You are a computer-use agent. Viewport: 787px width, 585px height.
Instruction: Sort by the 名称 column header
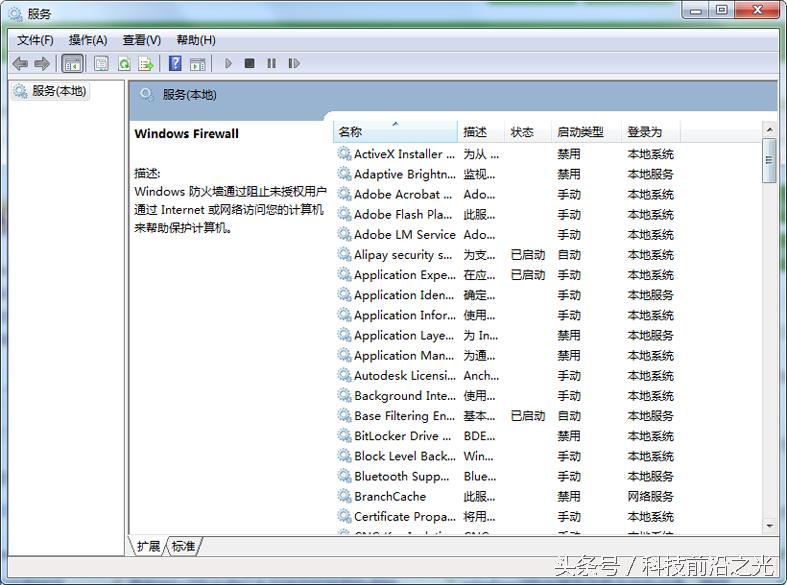395,132
